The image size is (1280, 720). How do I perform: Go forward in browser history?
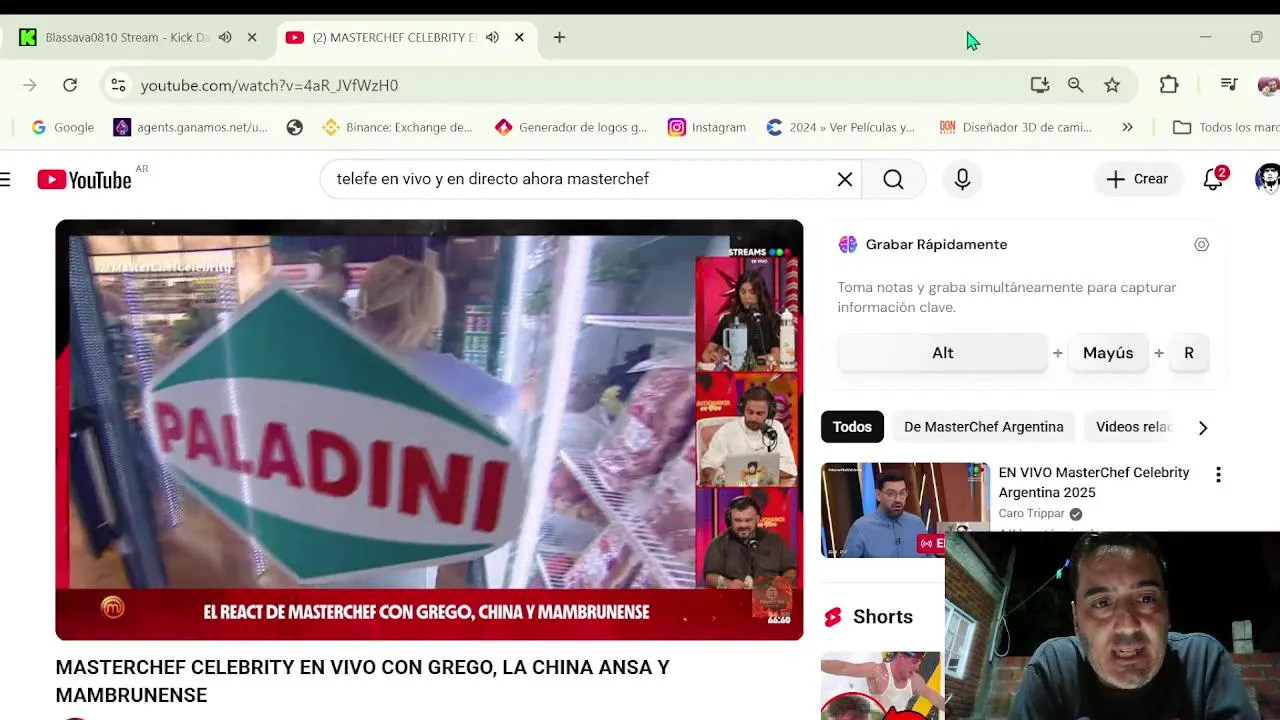coord(30,85)
